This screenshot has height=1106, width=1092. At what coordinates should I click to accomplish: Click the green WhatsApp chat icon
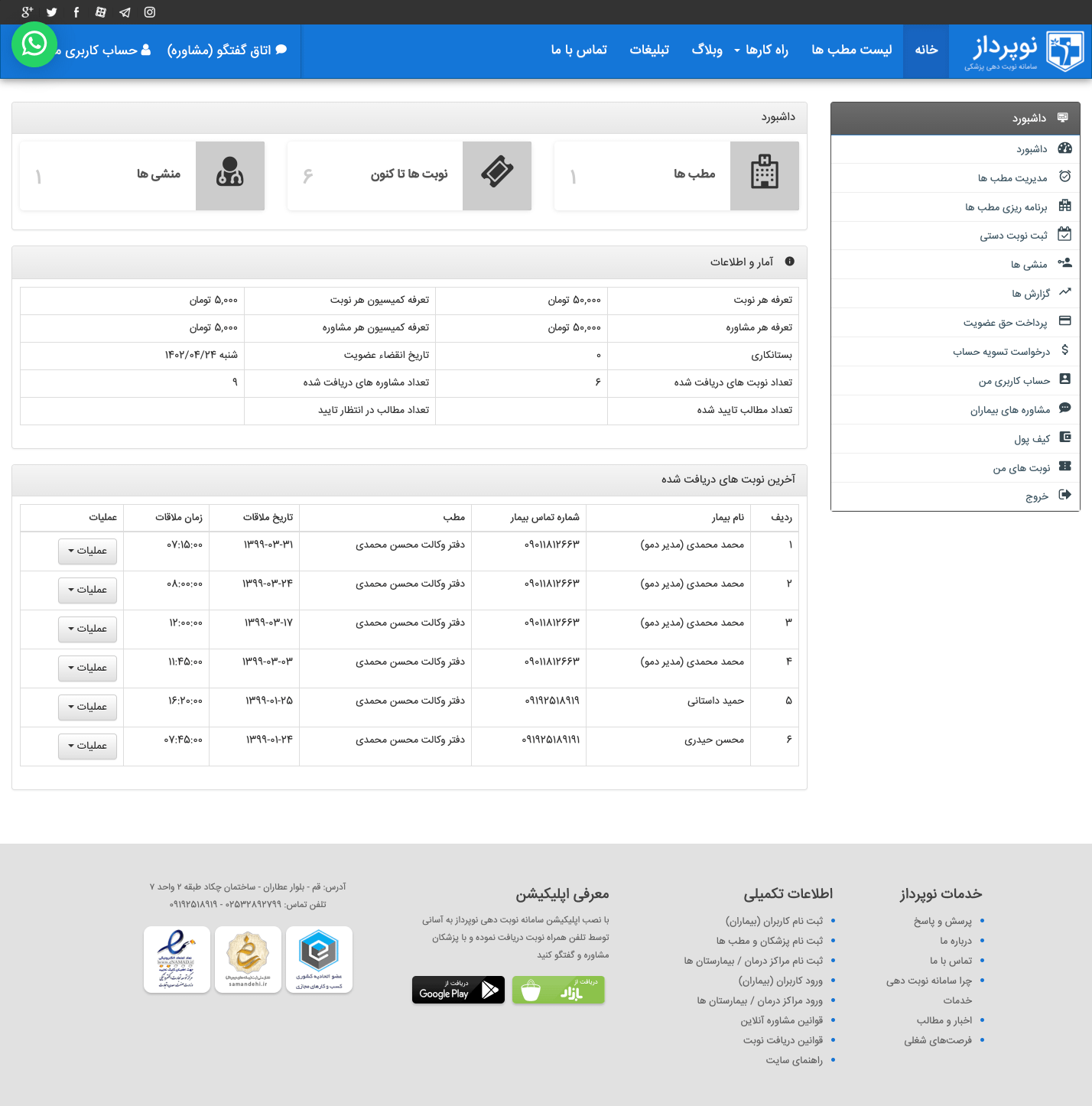34,44
